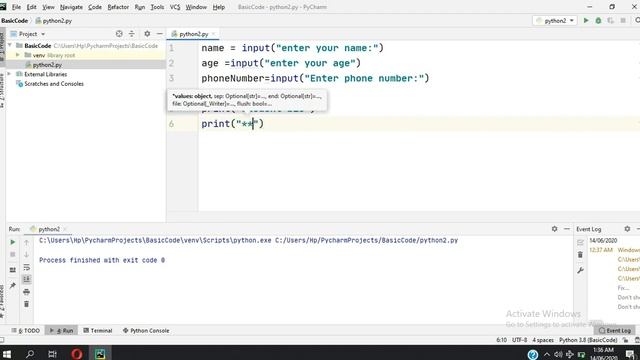Click Python 3.8 (BasicCode) interpreter in status bar
640x360 pixels.
588,340
